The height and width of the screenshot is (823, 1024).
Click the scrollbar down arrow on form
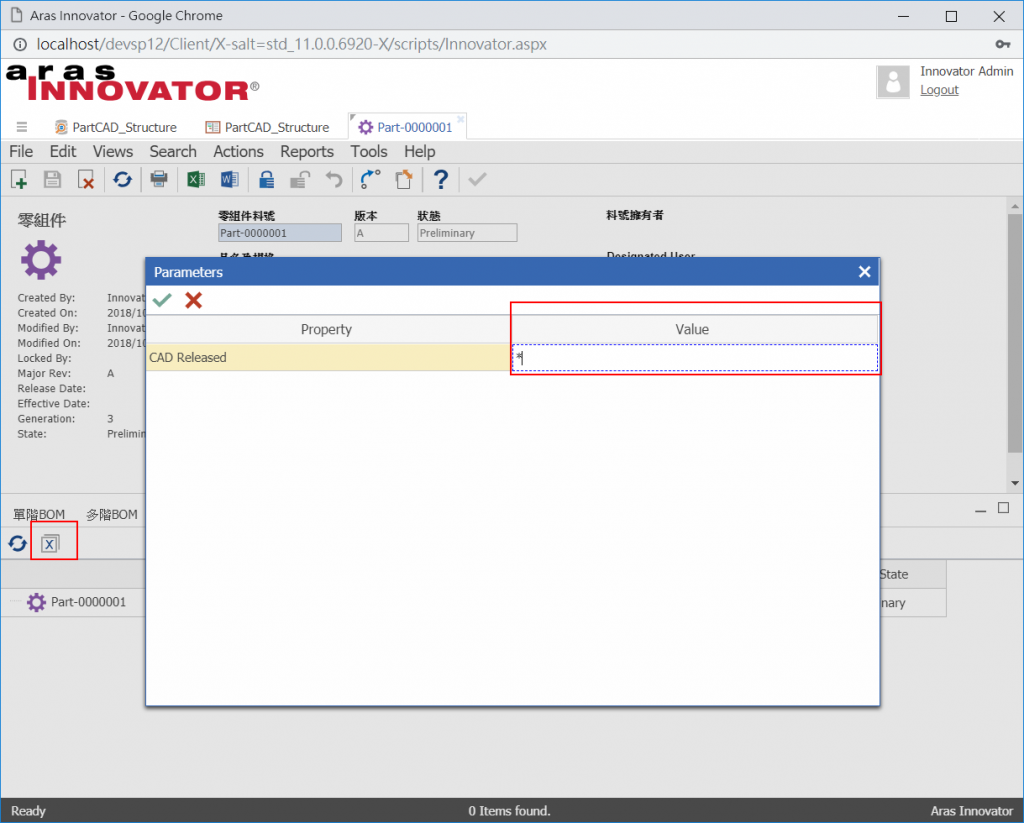(x=1015, y=483)
